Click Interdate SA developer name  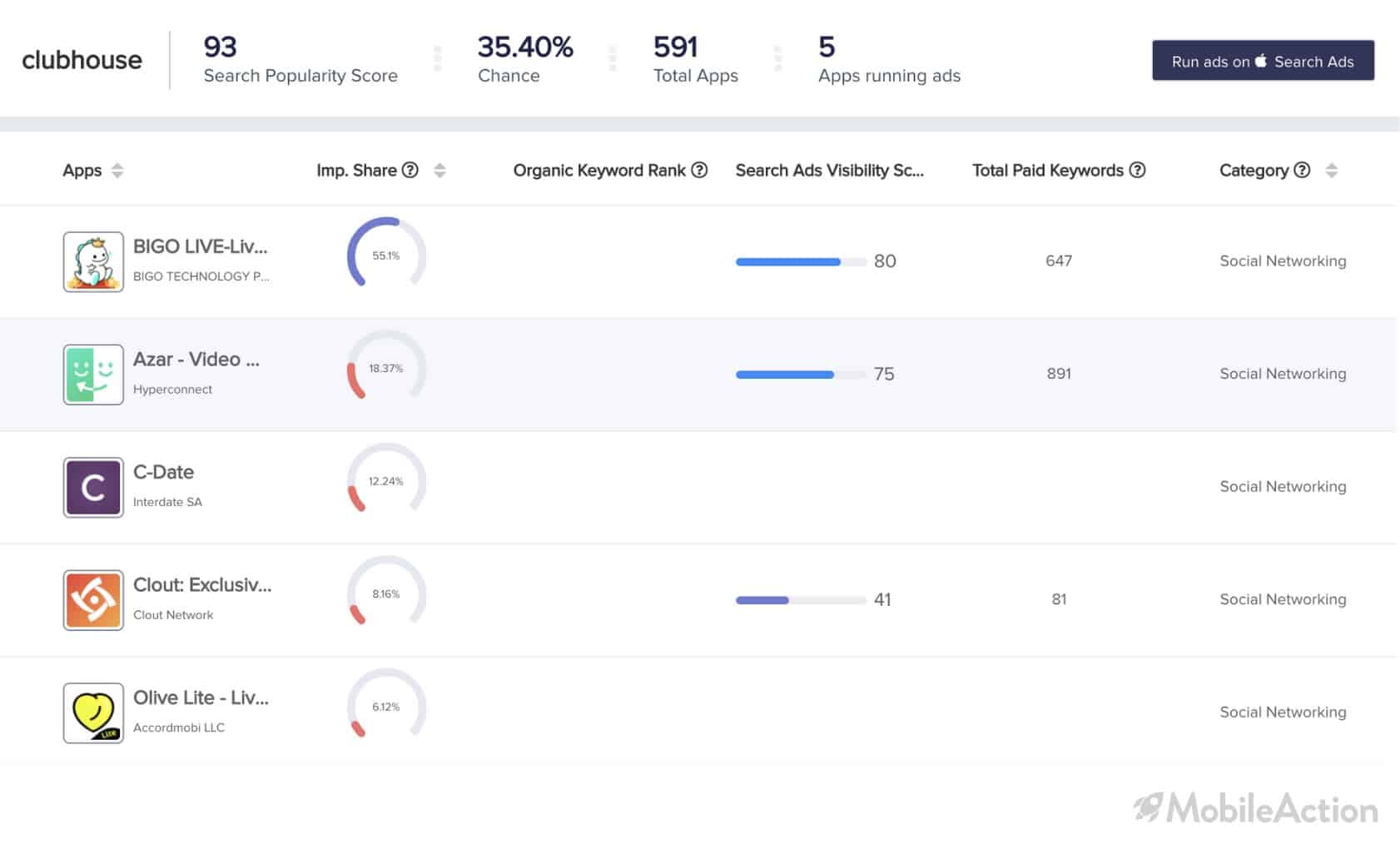pos(167,502)
